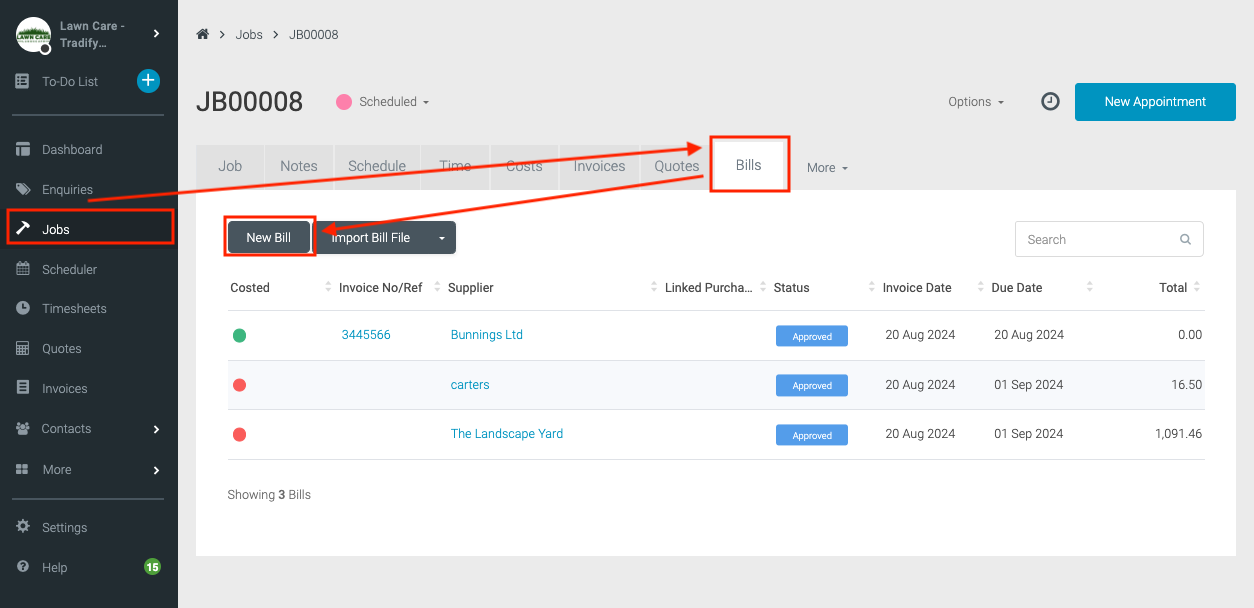The image size is (1254, 608).
Task: Open the activity history clock icon
Action: pos(1049,101)
